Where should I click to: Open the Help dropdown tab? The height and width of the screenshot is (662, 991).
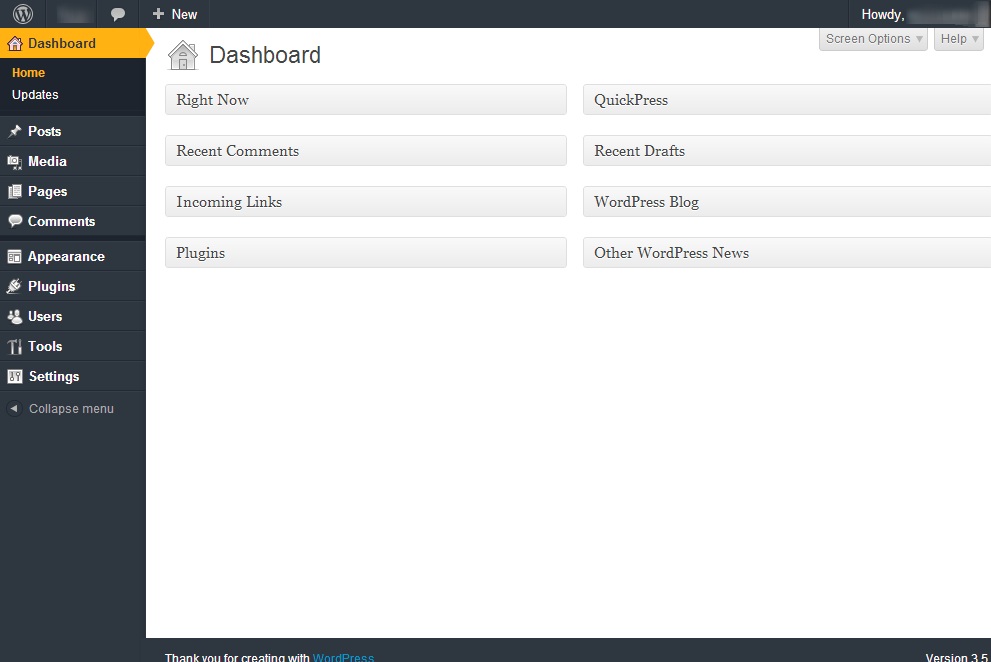pyautogui.click(x=959, y=39)
